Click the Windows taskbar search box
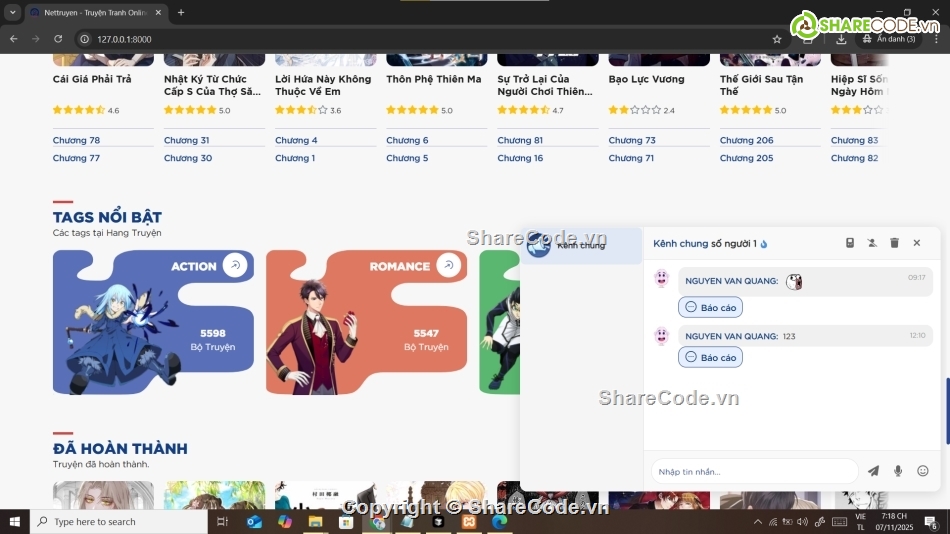This screenshot has width=950, height=534. point(120,522)
